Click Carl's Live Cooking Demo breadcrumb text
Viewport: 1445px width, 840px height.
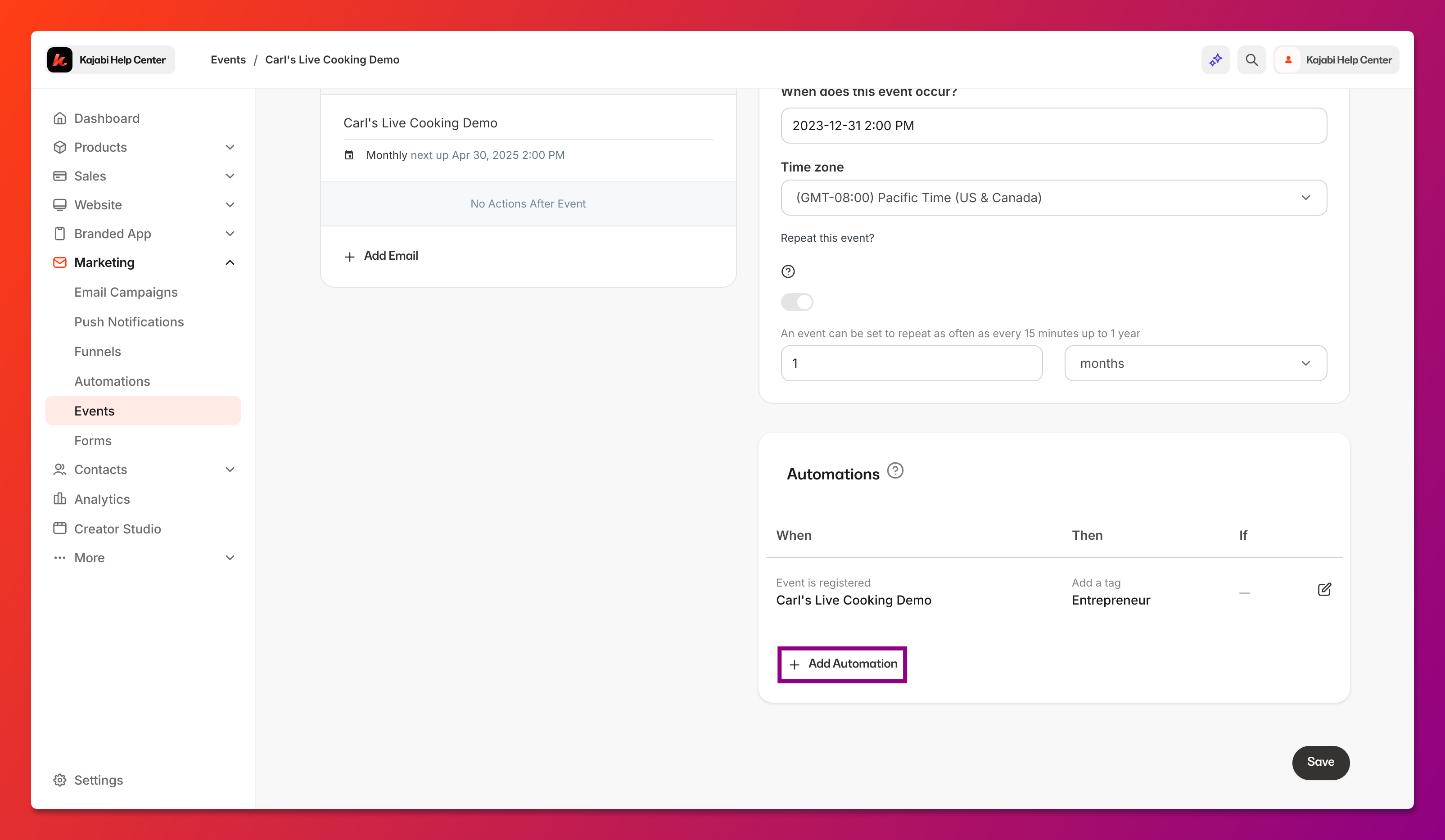point(332,59)
